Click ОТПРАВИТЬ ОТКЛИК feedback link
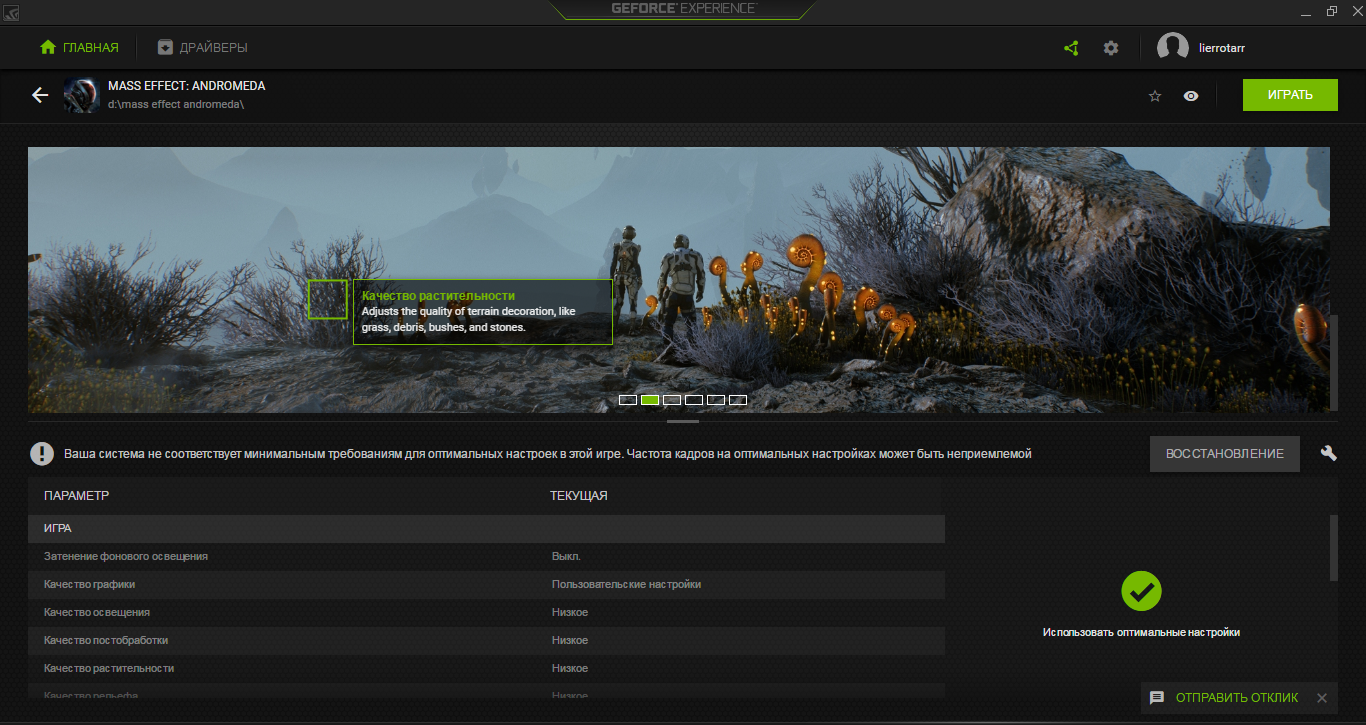This screenshot has width=1366, height=725. [x=1237, y=698]
